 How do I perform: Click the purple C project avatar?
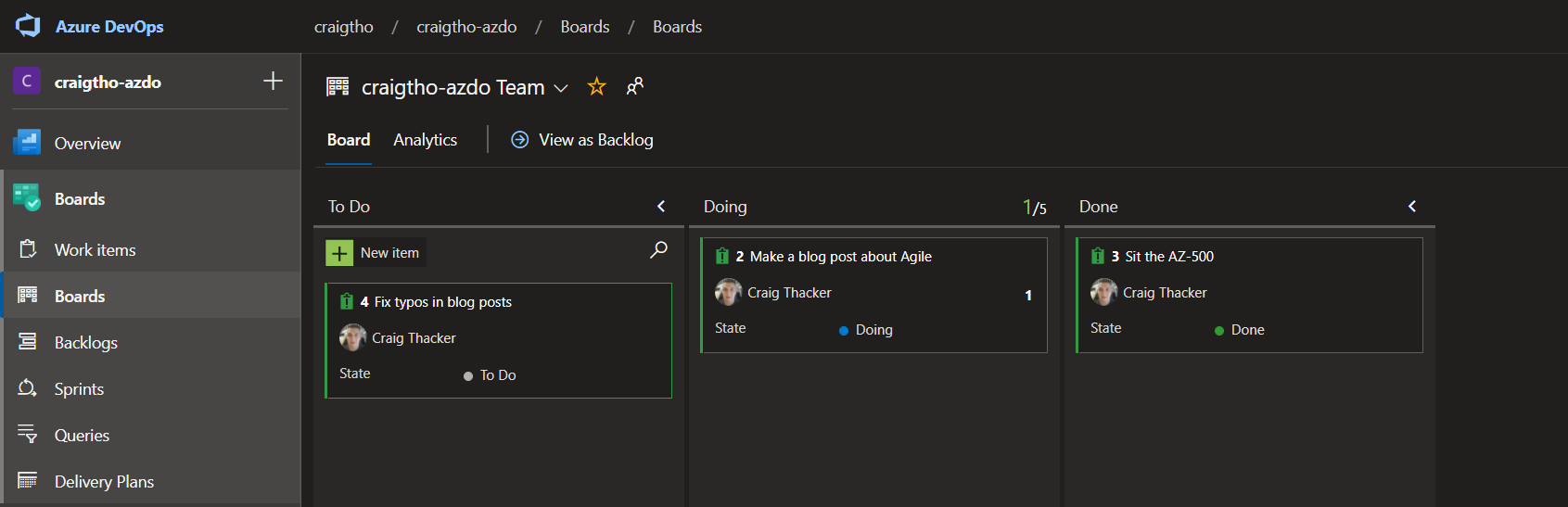pos(27,82)
